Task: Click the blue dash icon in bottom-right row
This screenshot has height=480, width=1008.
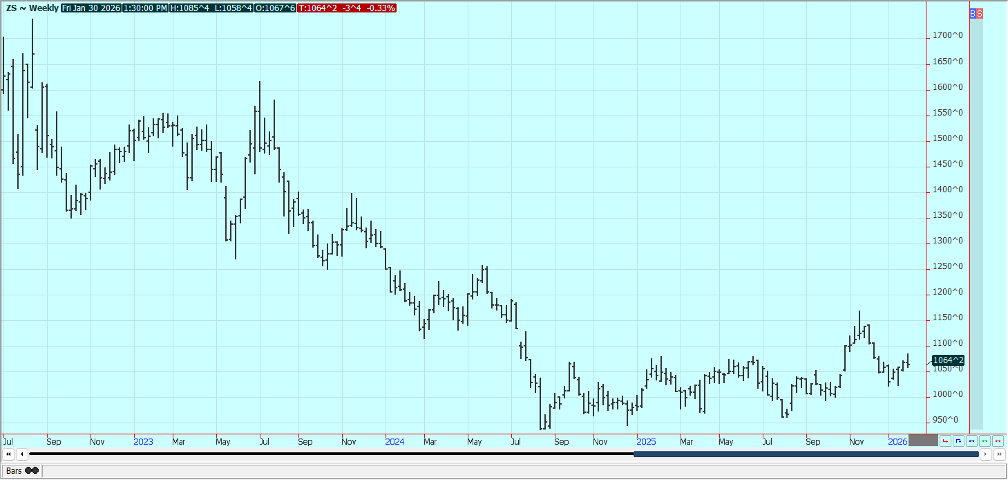Action: (x=971, y=440)
